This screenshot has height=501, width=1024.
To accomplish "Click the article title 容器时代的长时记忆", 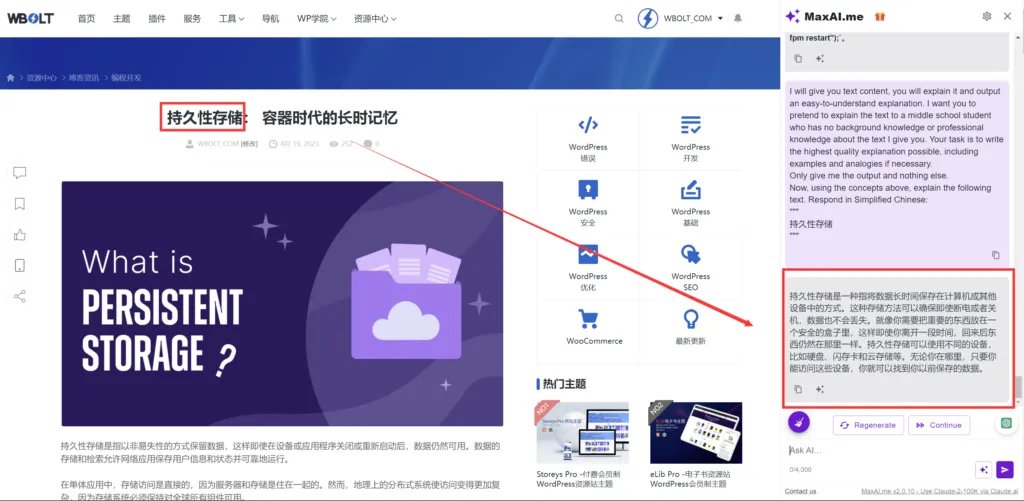I will pyautogui.click(x=330, y=118).
